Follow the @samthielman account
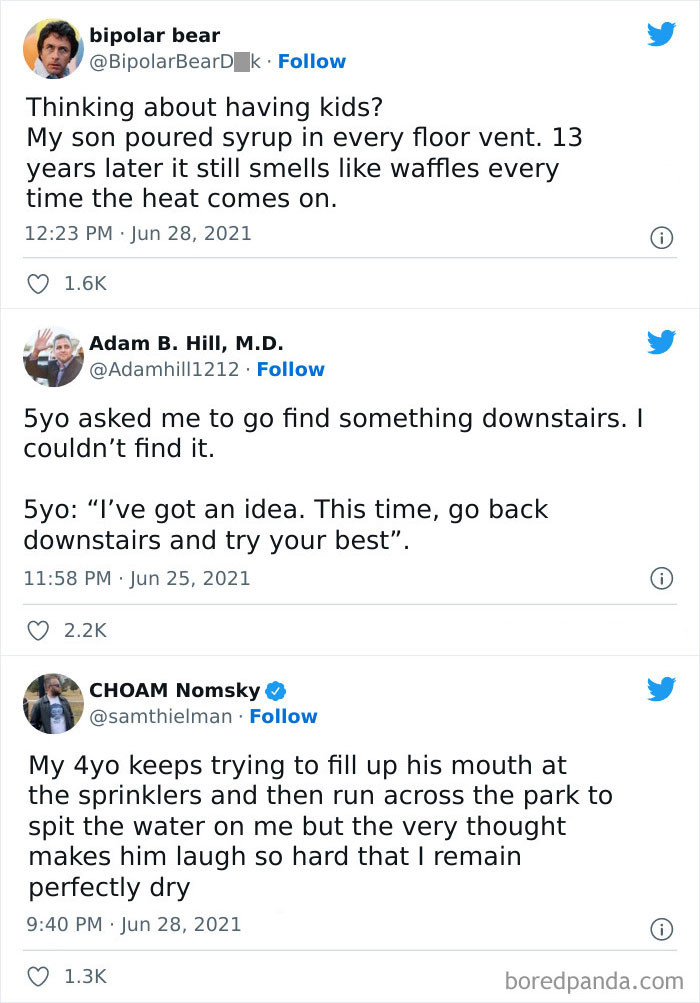This screenshot has height=1003, width=700. point(283,716)
